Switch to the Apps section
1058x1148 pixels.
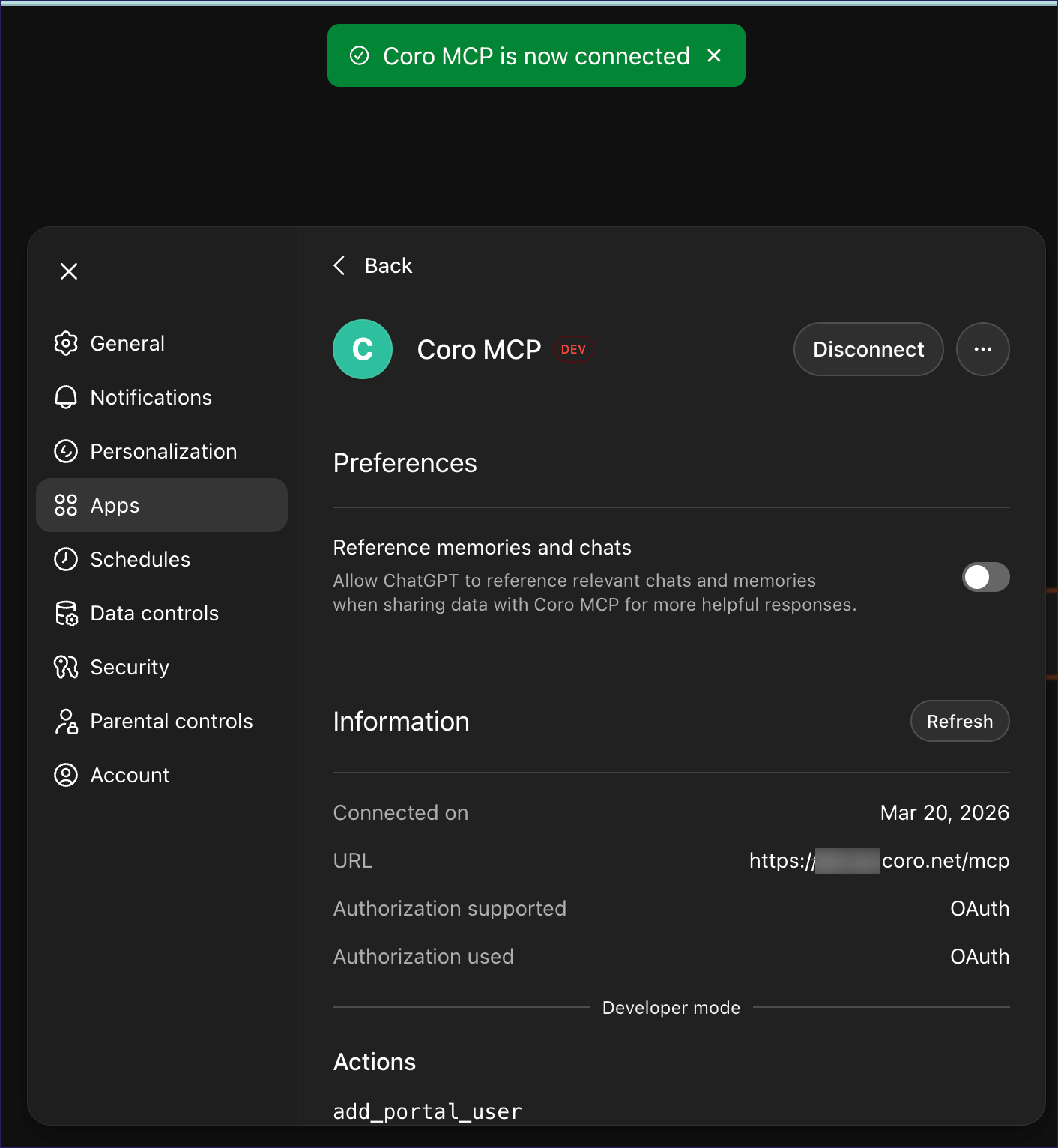(x=114, y=505)
